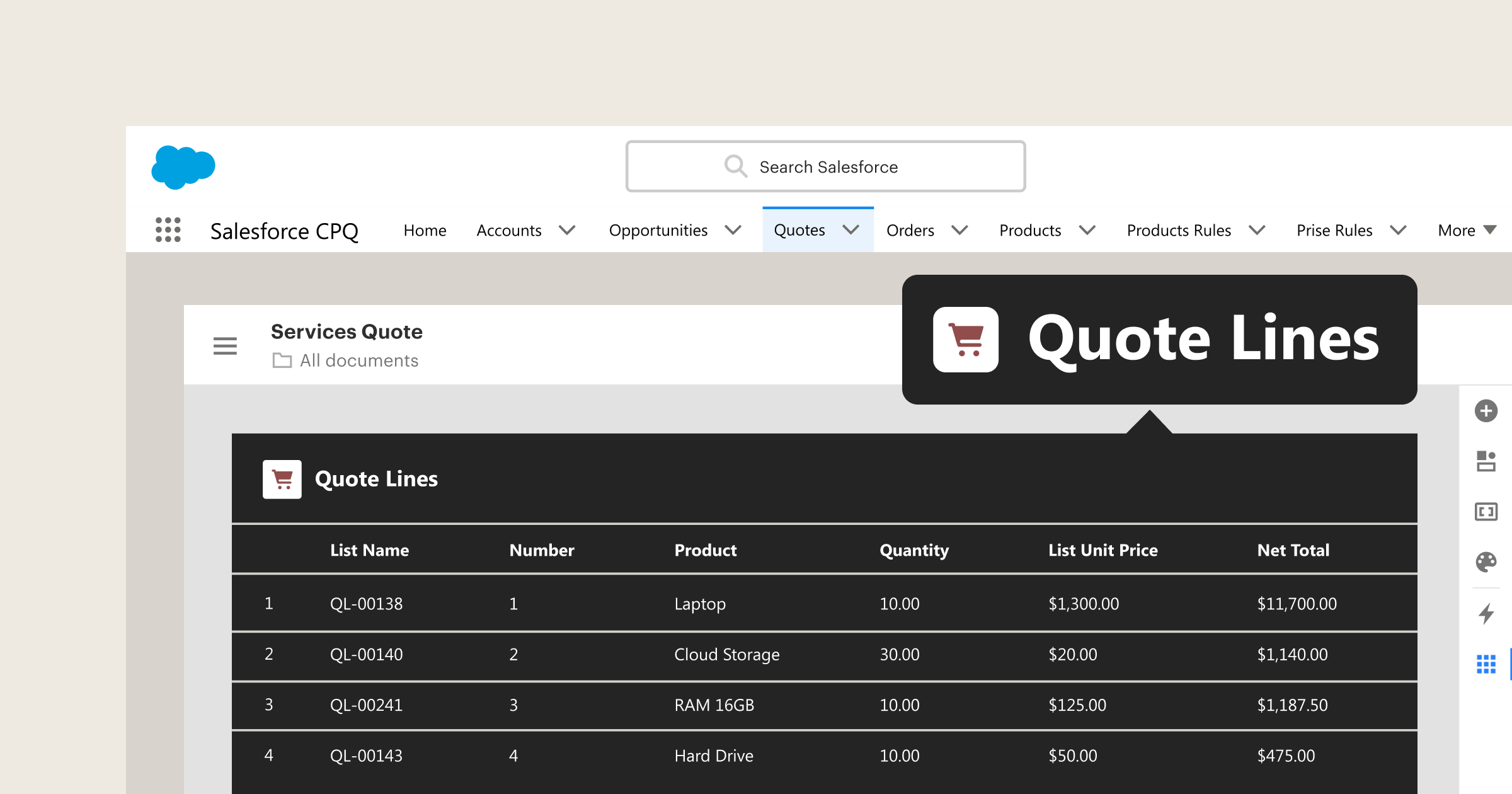This screenshot has height=794, width=1512.
Task: Click the Quote Lines table title text
Action: pyautogui.click(x=376, y=479)
